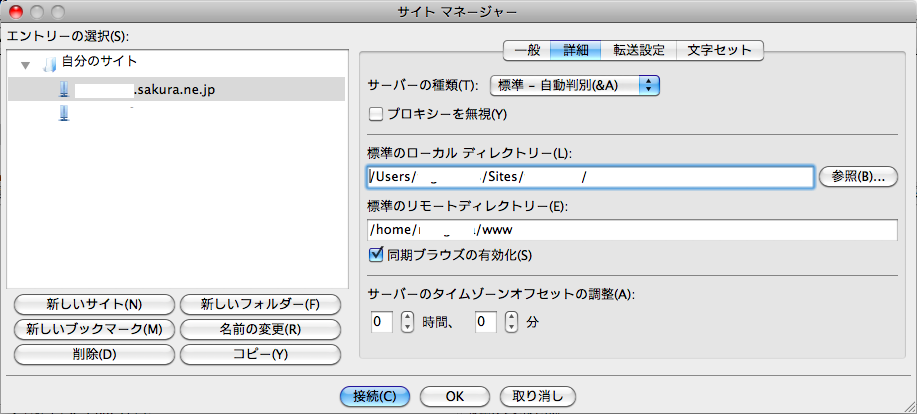Click the second site entry's server icon
Viewport: 917px width, 414px height.
click(65, 113)
